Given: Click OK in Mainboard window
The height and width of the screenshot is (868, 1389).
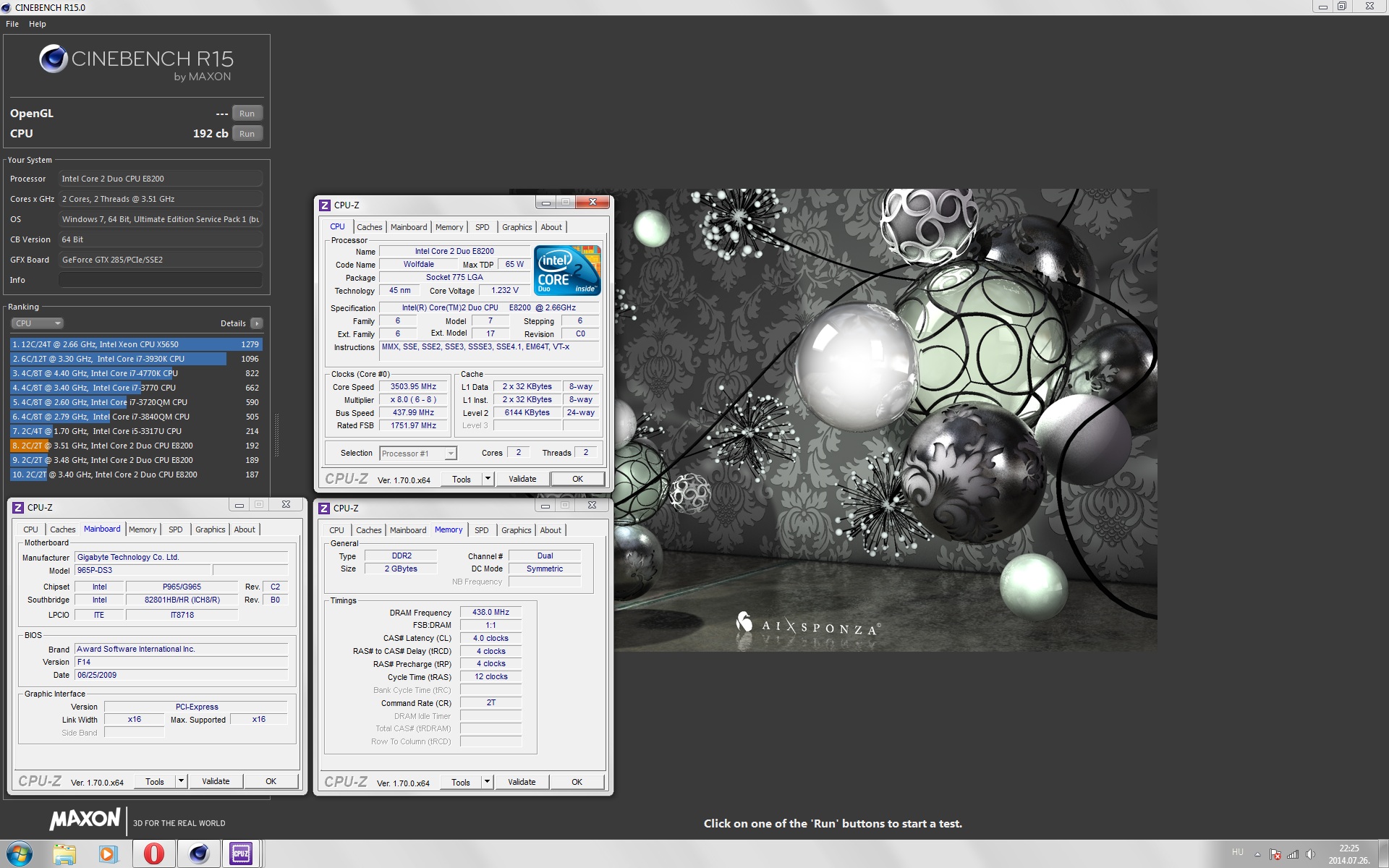Looking at the screenshot, I should 271,781.
